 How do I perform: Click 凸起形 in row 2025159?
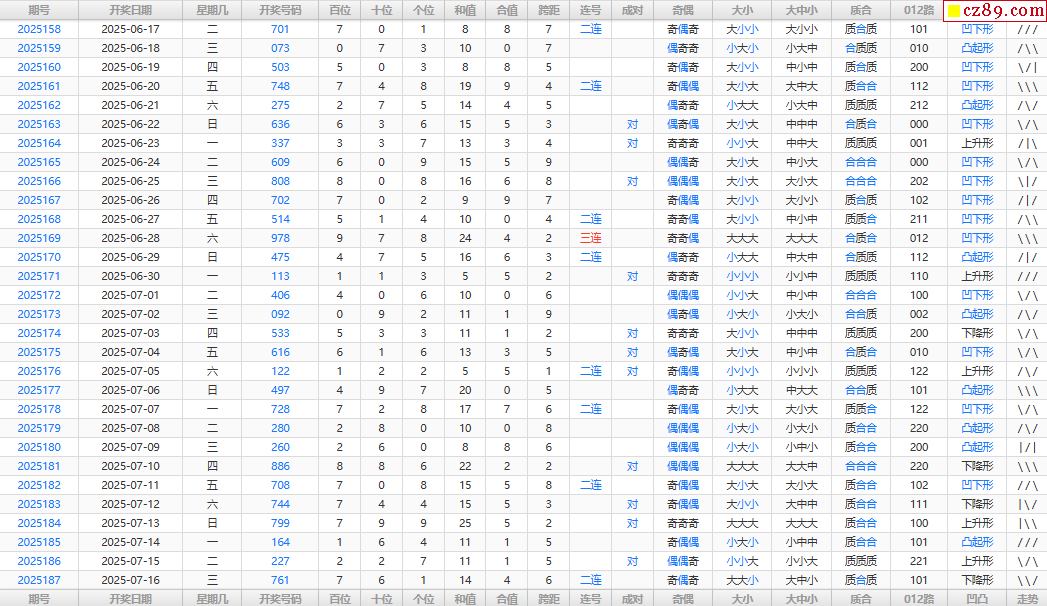point(978,48)
